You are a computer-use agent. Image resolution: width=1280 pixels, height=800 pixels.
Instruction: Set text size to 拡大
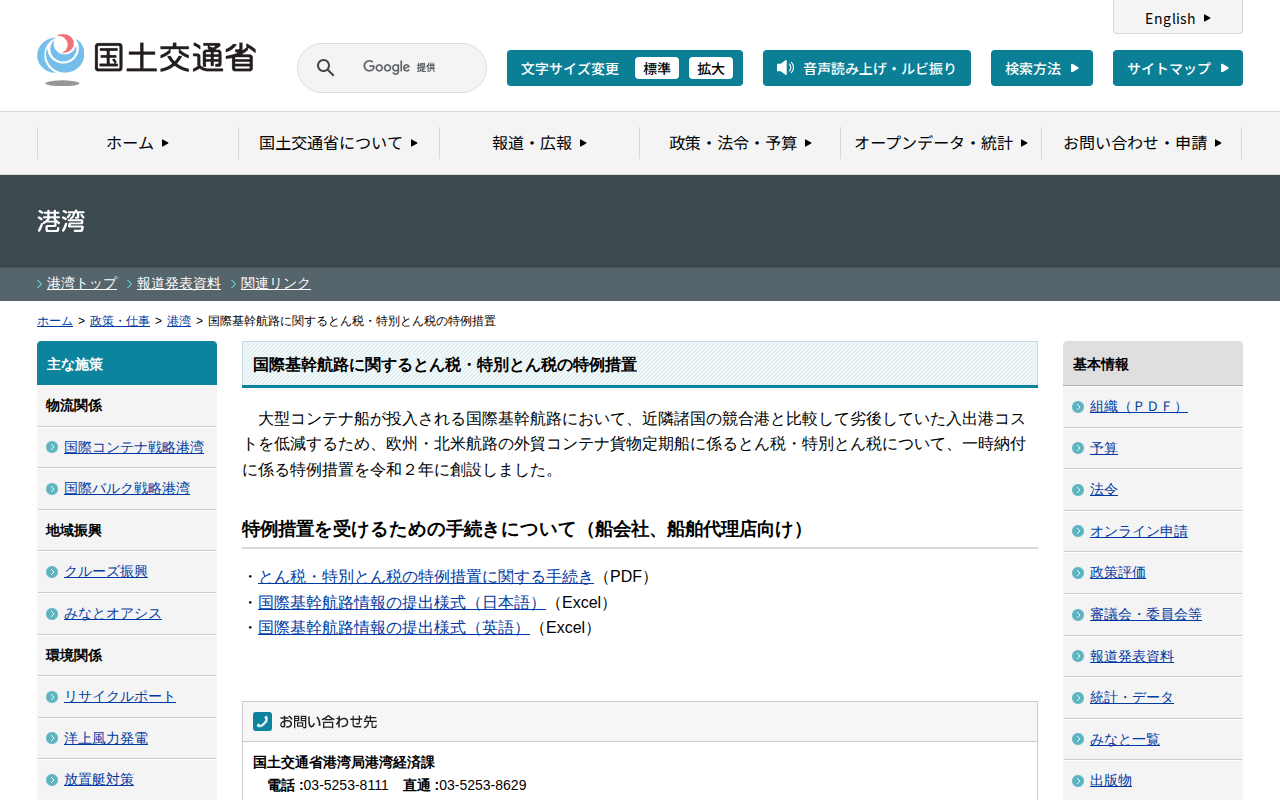click(711, 68)
